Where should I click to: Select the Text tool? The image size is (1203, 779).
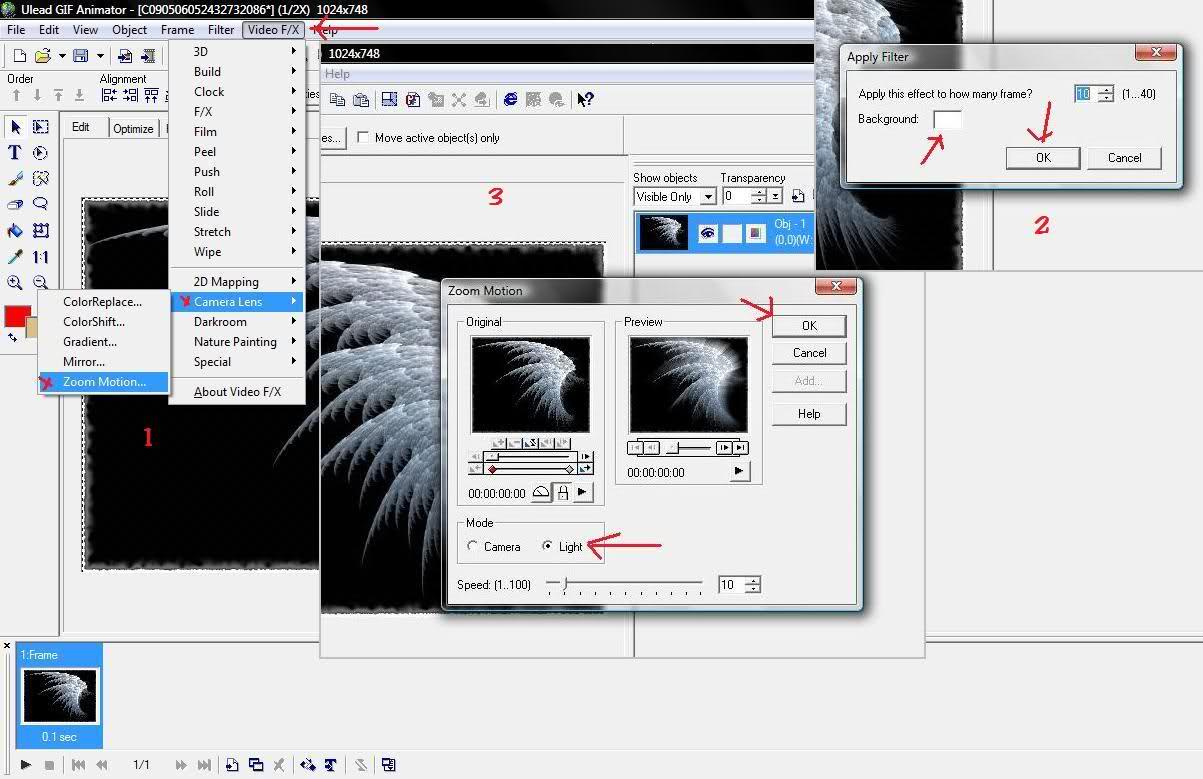click(15, 153)
